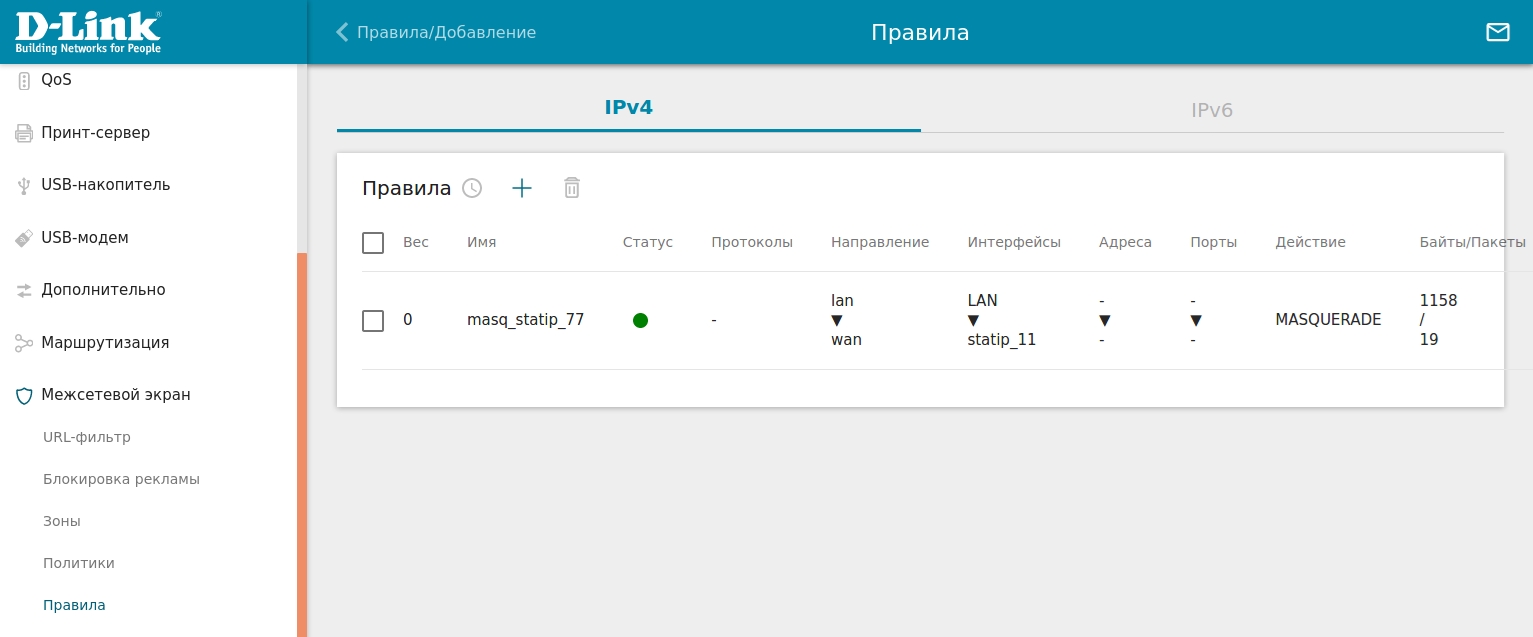Image resolution: width=1533 pixels, height=637 pixels.
Task: Click the Принт-сервер printer icon
Action: pyautogui.click(x=24, y=133)
